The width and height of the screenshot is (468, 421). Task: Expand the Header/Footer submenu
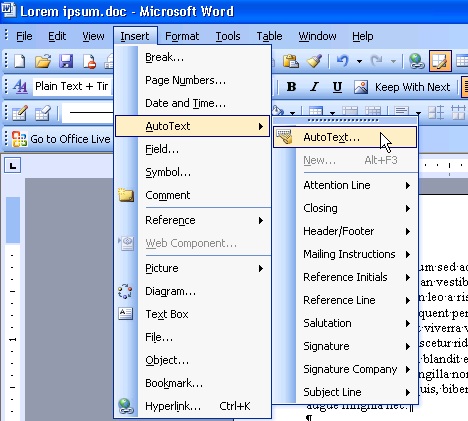345,231
